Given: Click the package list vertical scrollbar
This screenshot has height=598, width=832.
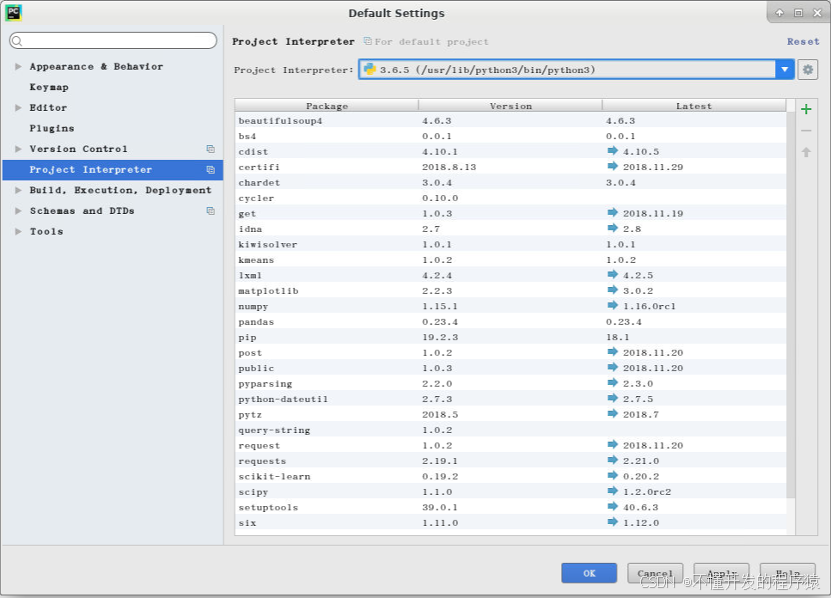Looking at the screenshot, I should [791, 305].
